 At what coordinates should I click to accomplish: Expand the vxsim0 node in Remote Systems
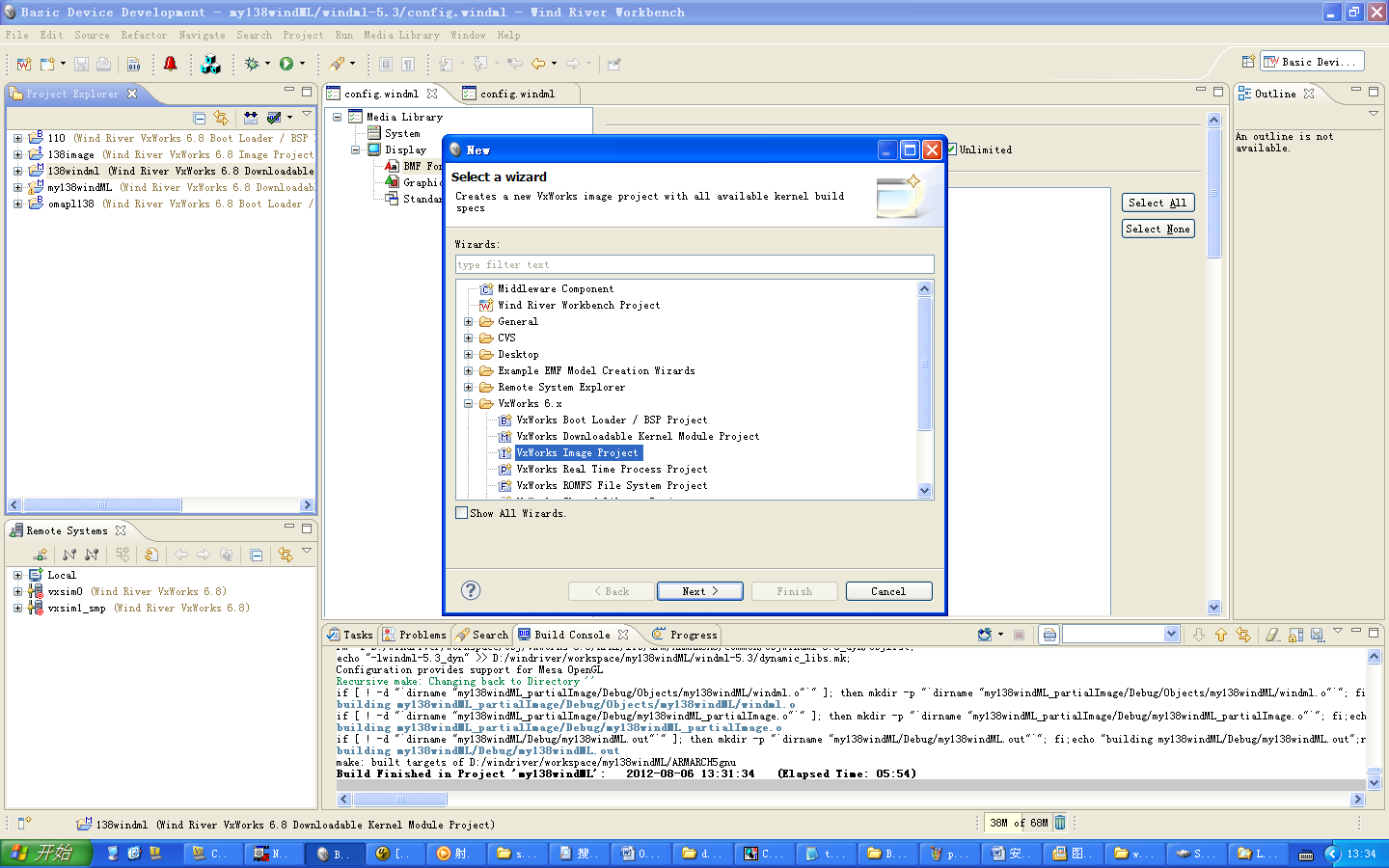pos(17,592)
